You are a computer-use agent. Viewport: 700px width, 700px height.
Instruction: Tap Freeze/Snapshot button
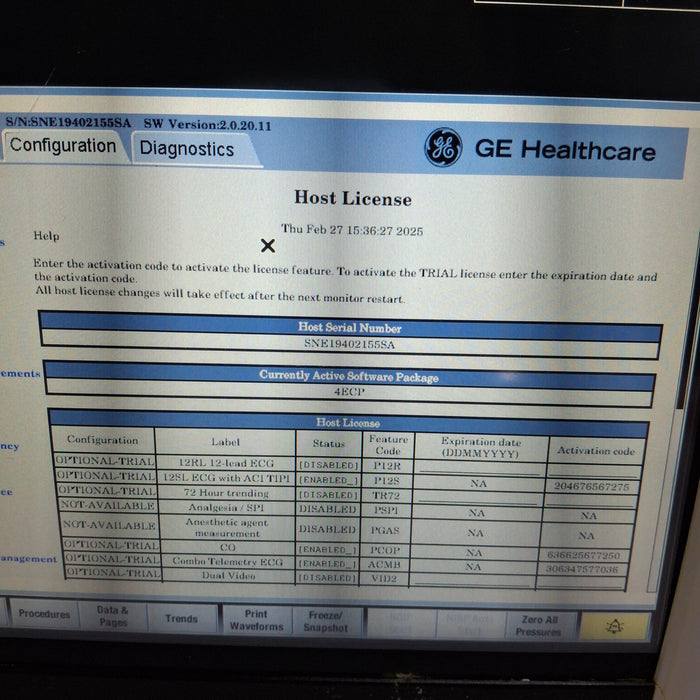[x=325, y=621]
